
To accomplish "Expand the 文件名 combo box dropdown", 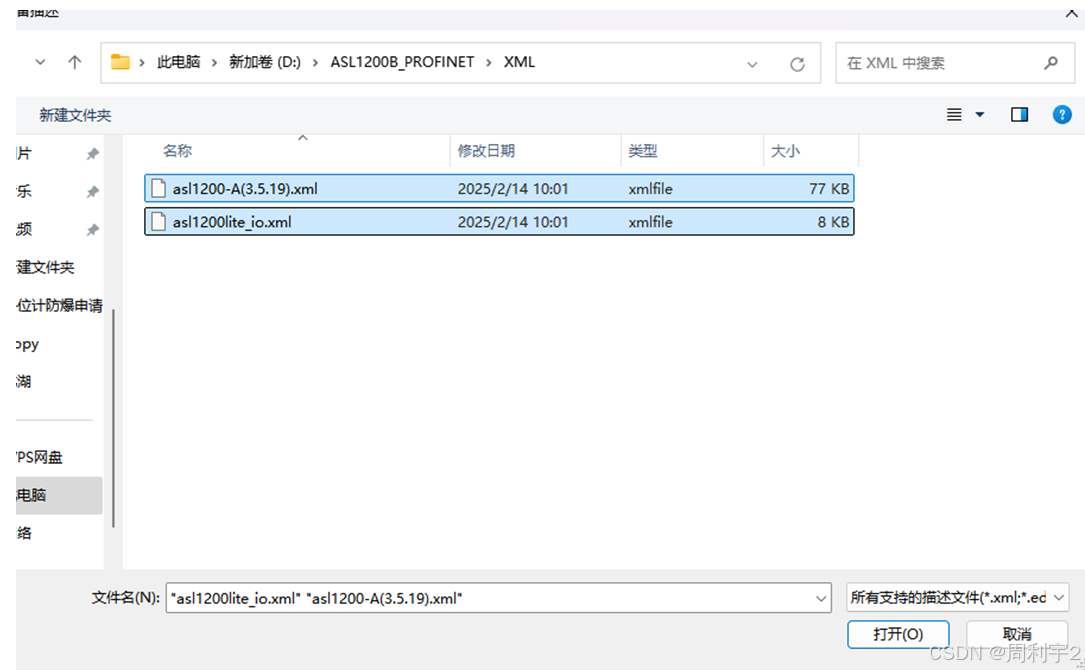I will point(820,597).
